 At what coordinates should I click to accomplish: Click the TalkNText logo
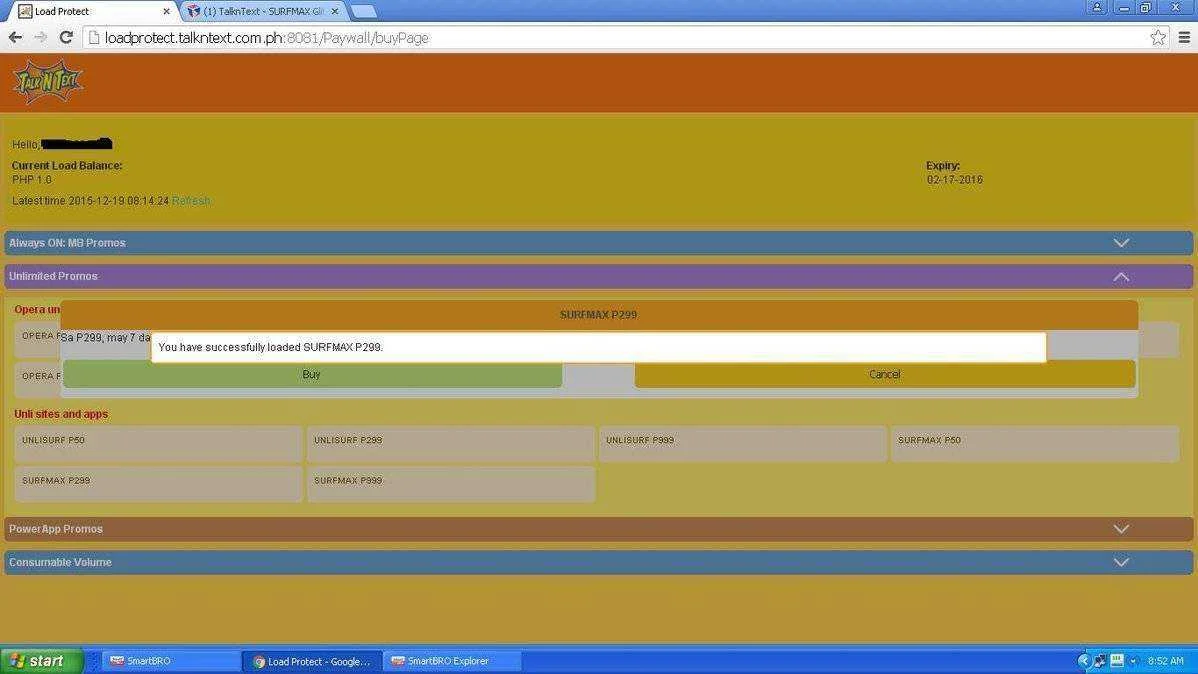tap(47, 82)
